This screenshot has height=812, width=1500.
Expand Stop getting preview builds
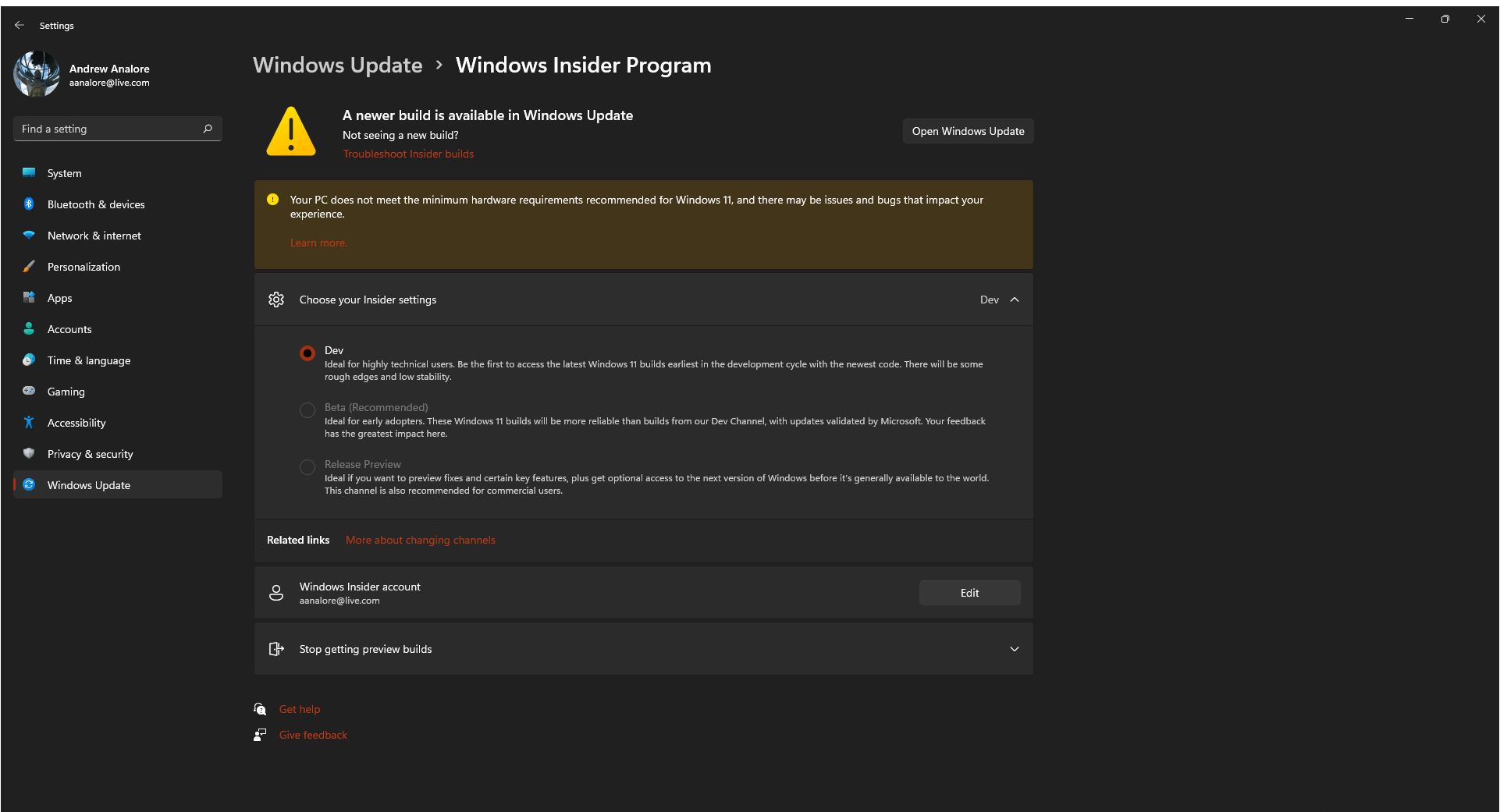click(x=1015, y=649)
